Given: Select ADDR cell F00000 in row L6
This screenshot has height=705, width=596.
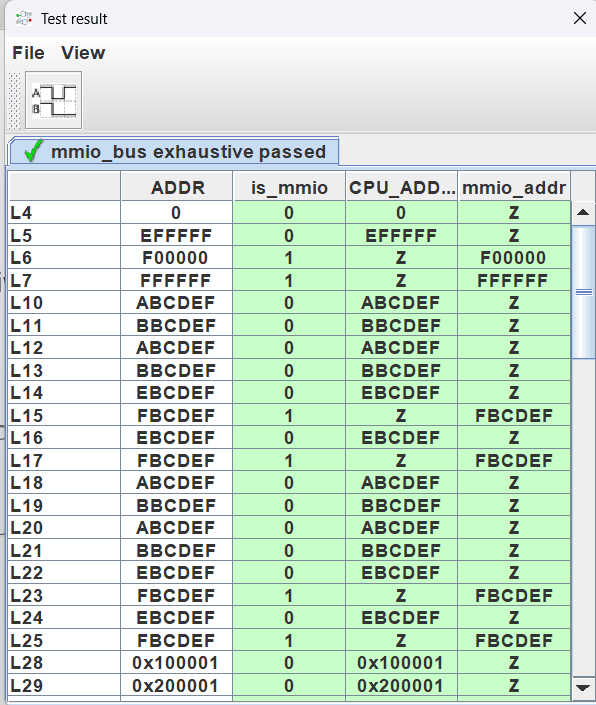Looking at the screenshot, I should pyautogui.click(x=177, y=257).
